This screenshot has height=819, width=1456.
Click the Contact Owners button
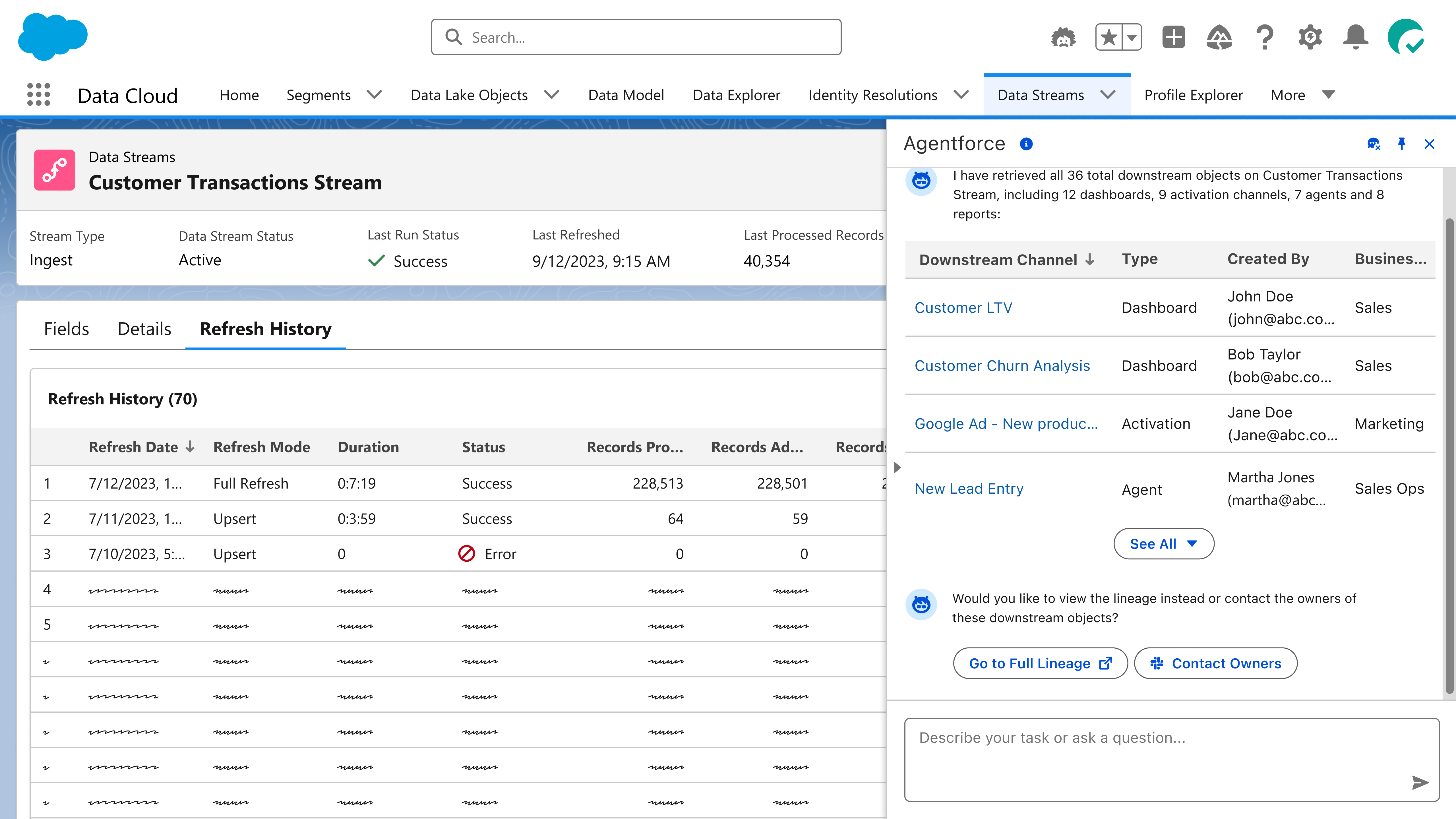(x=1215, y=663)
